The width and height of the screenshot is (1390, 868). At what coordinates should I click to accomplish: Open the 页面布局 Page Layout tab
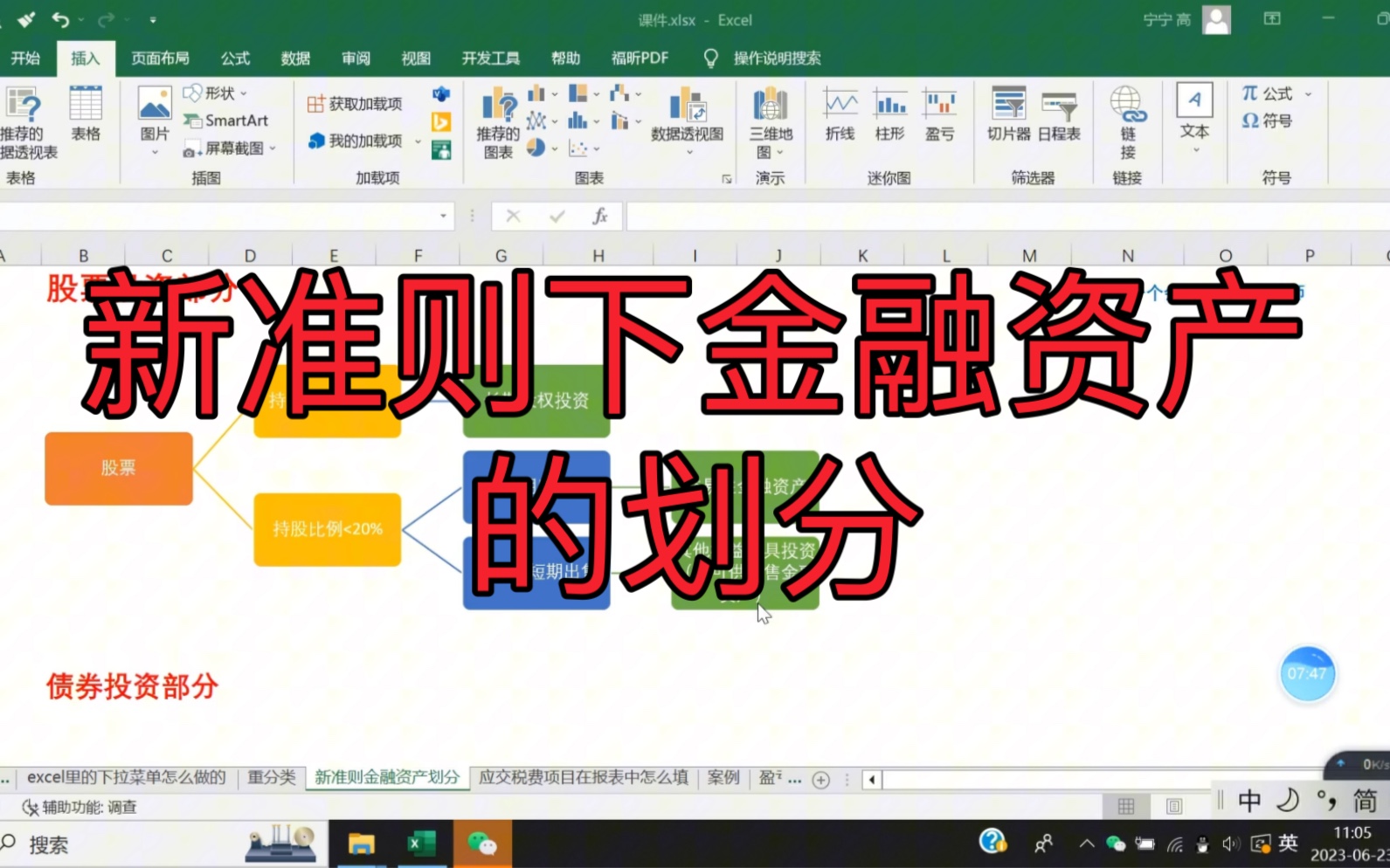[x=160, y=58]
